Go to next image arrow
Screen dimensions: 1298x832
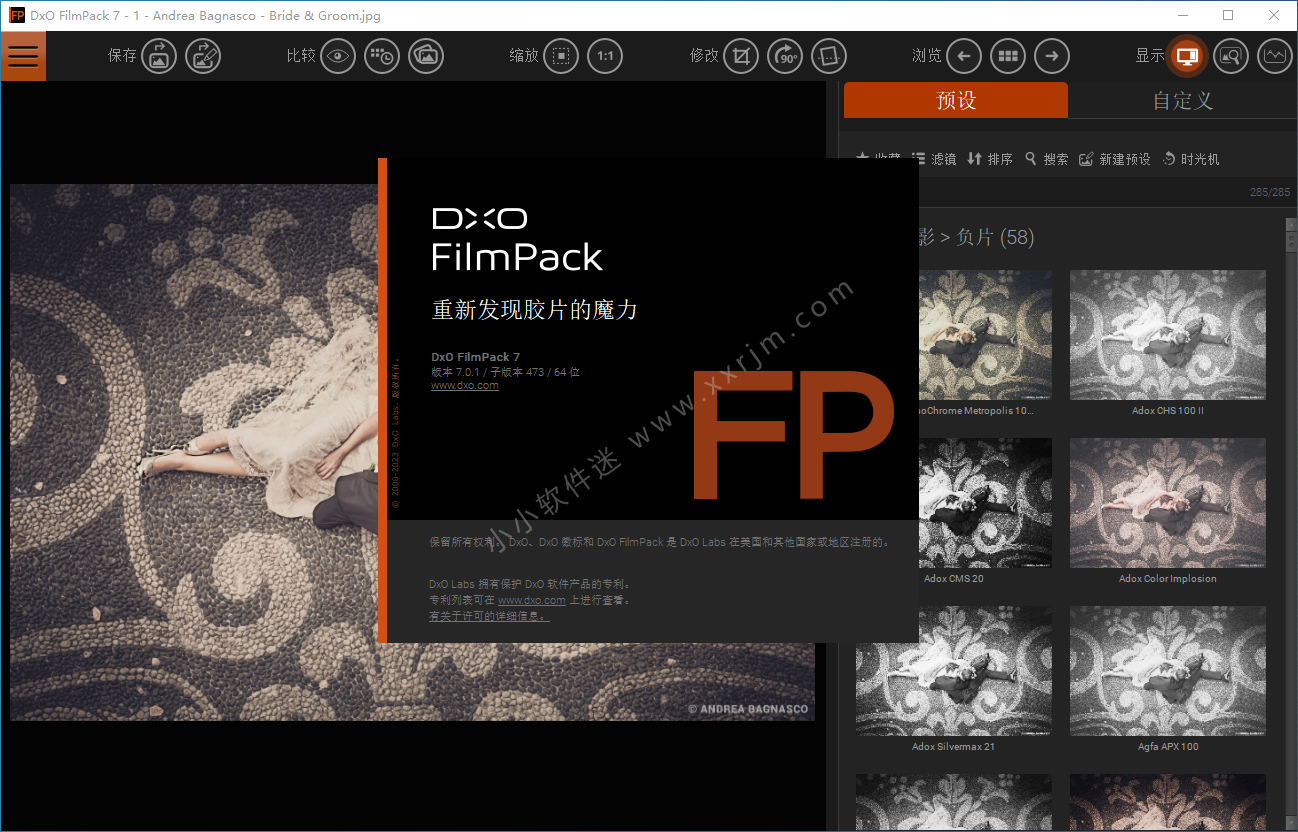pos(1051,56)
